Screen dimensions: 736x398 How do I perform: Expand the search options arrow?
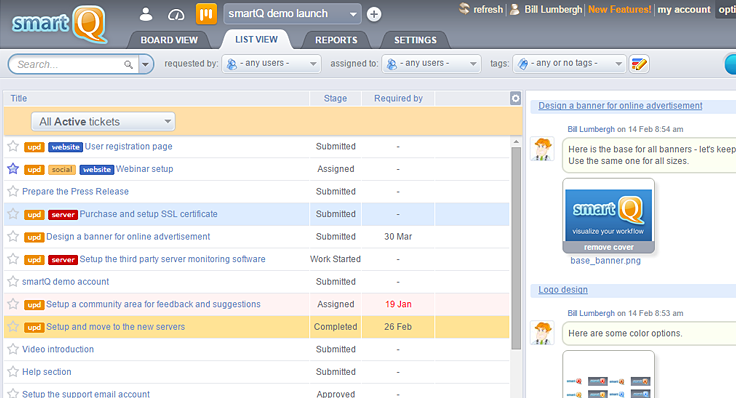(146, 64)
